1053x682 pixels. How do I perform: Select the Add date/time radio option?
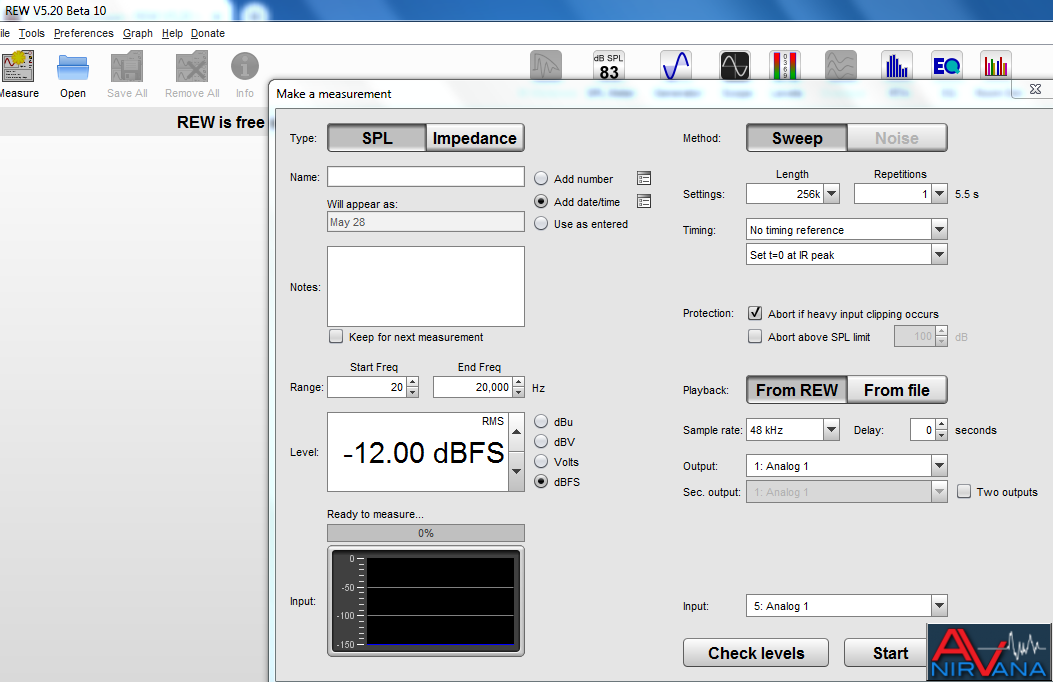(x=541, y=201)
